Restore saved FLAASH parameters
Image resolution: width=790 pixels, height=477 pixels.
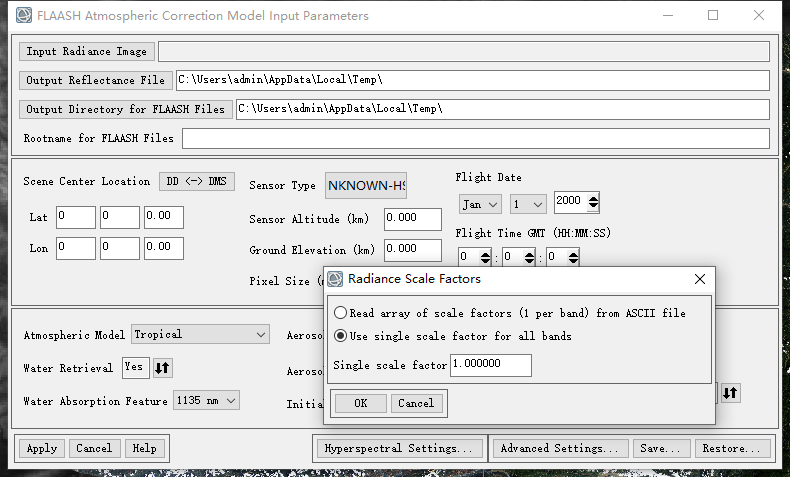click(732, 448)
